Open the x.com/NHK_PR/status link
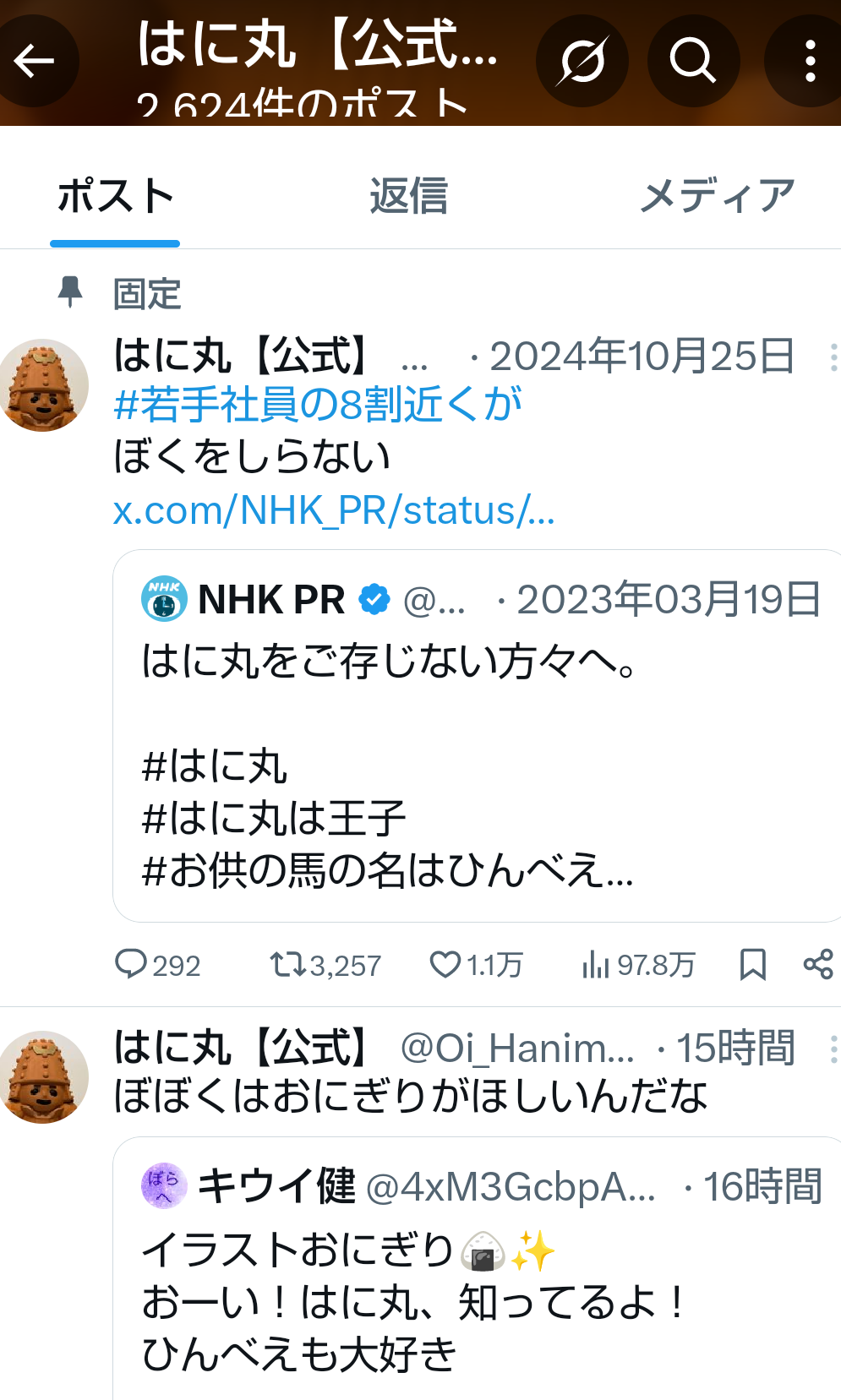This screenshot has width=841, height=1400. coord(334,510)
